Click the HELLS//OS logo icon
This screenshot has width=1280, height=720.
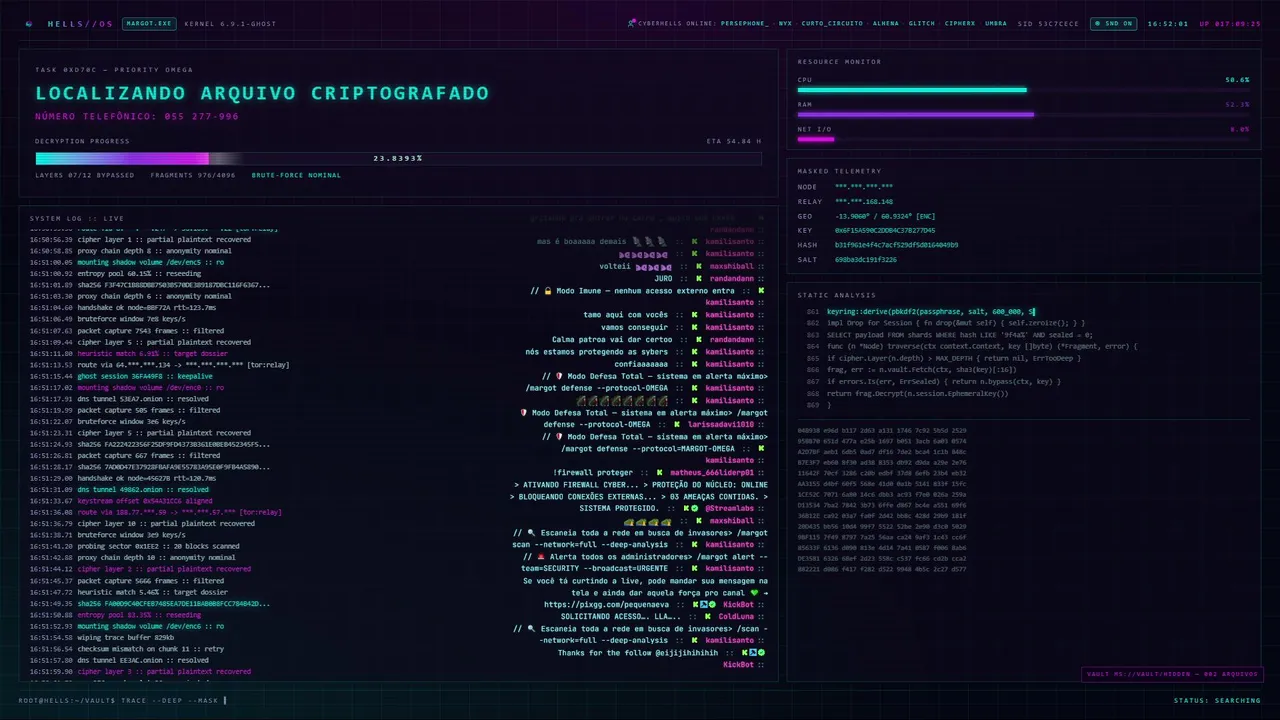pos(29,23)
